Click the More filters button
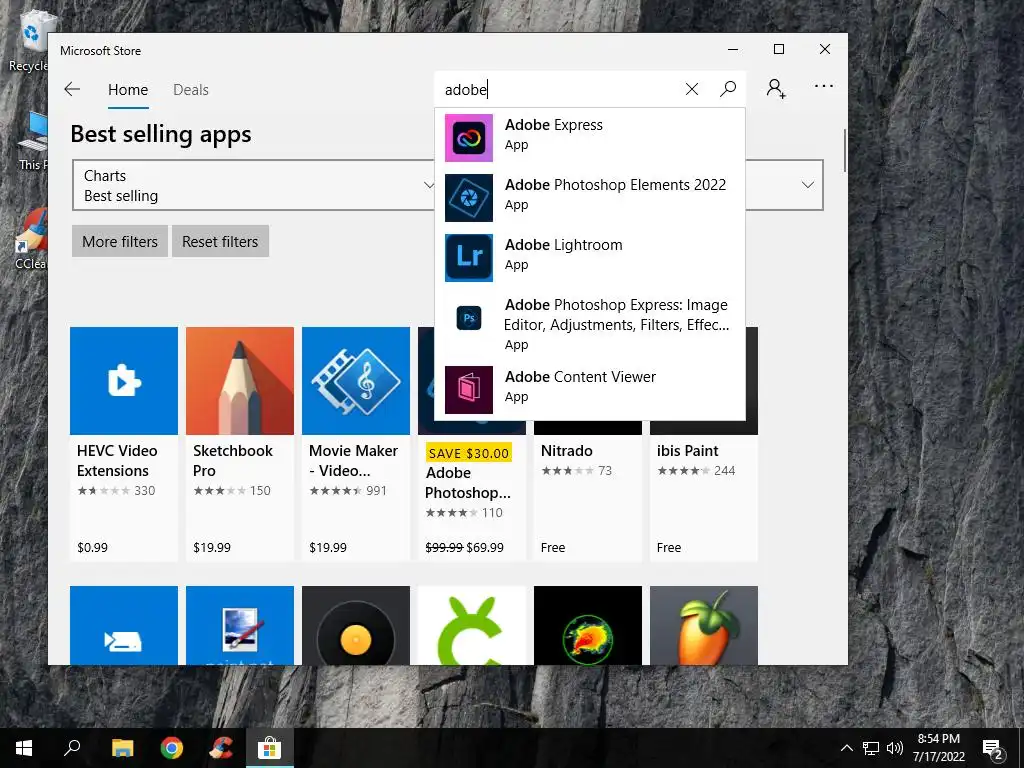 click(120, 242)
